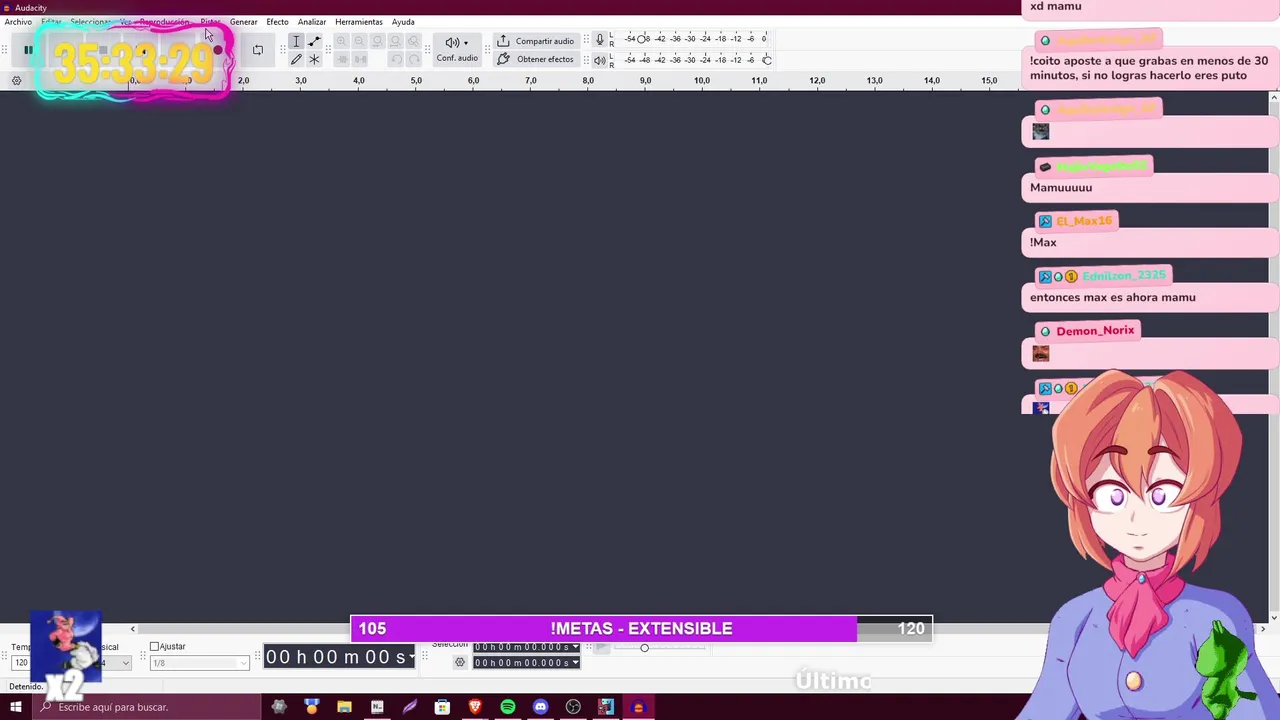Open the Windows Start menu
The width and height of the screenshot is (1280, 720).
[15, 707]
